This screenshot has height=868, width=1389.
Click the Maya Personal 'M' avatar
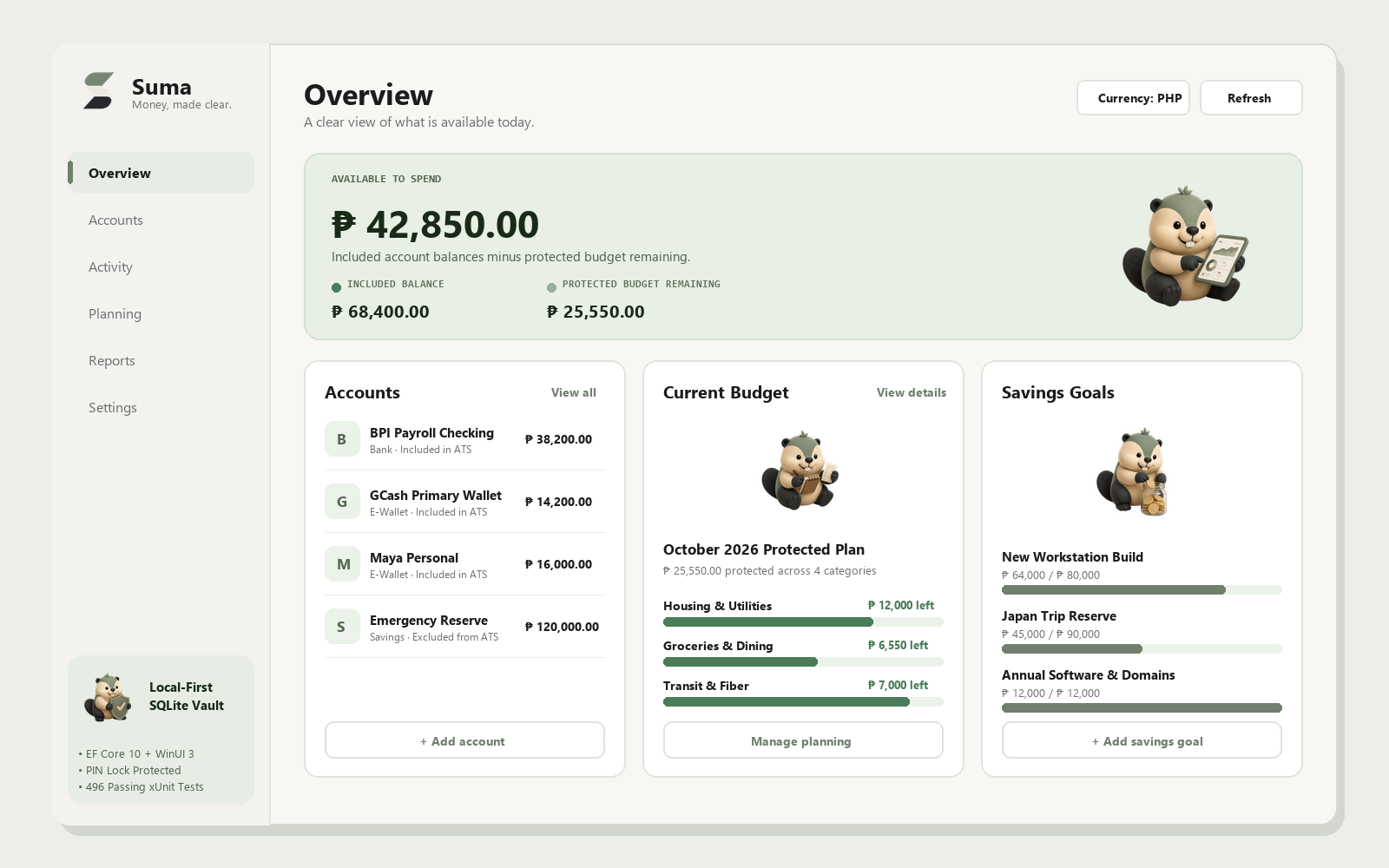(342, 564)
